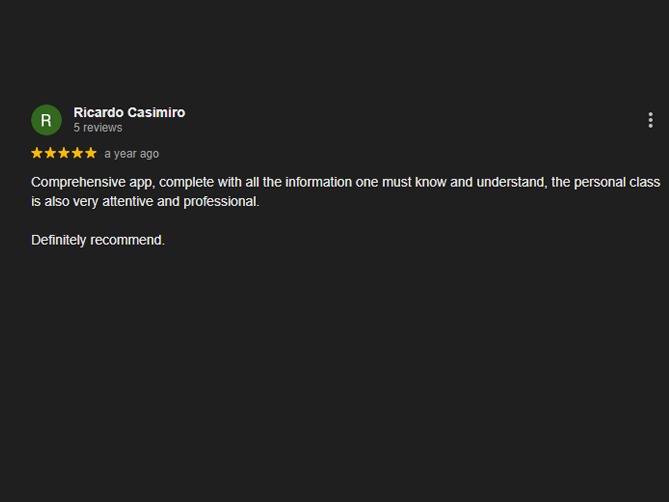Viewport: 669px width, 502px height.
Task: Click the word 'understand' in the review
Action: coord(510,182)
